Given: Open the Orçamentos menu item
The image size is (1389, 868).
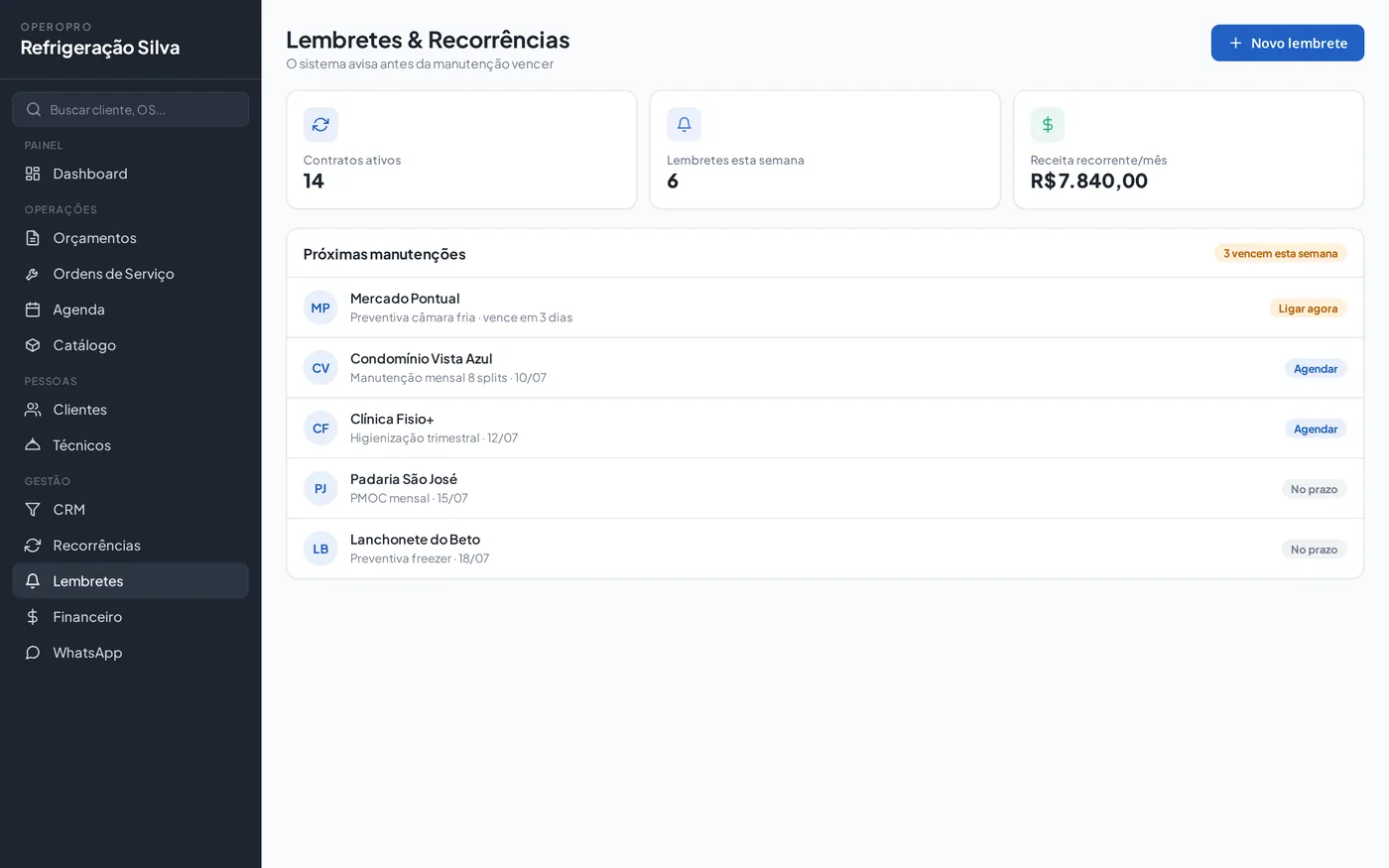Looking at the screenshot, I should pos(130,238).
